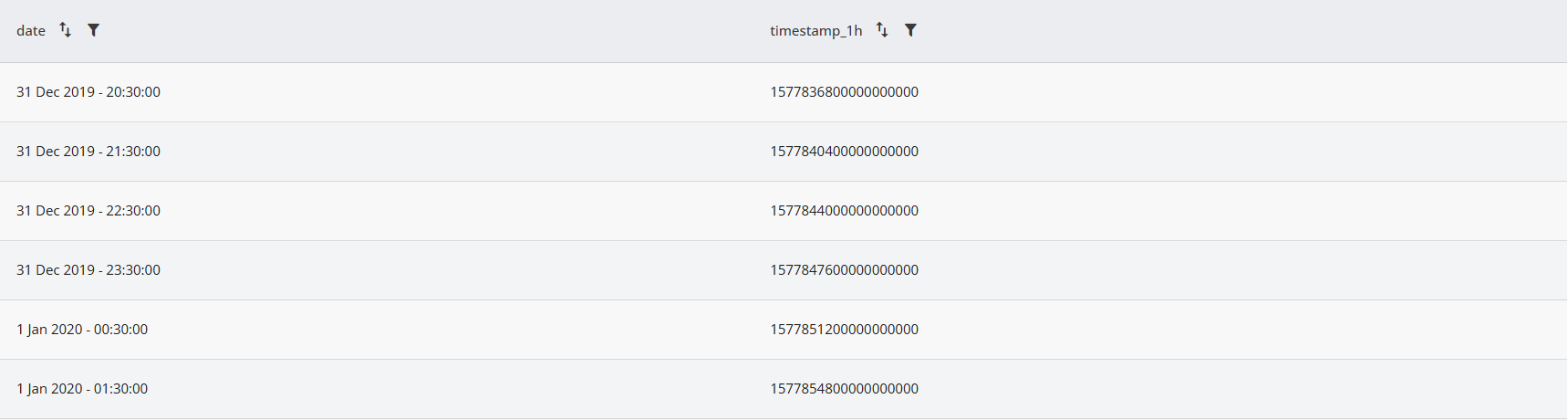Viewport: 1568px width, 420px height.
Task: Open the timestamp_1h column filter
Action: click(910, 30)
